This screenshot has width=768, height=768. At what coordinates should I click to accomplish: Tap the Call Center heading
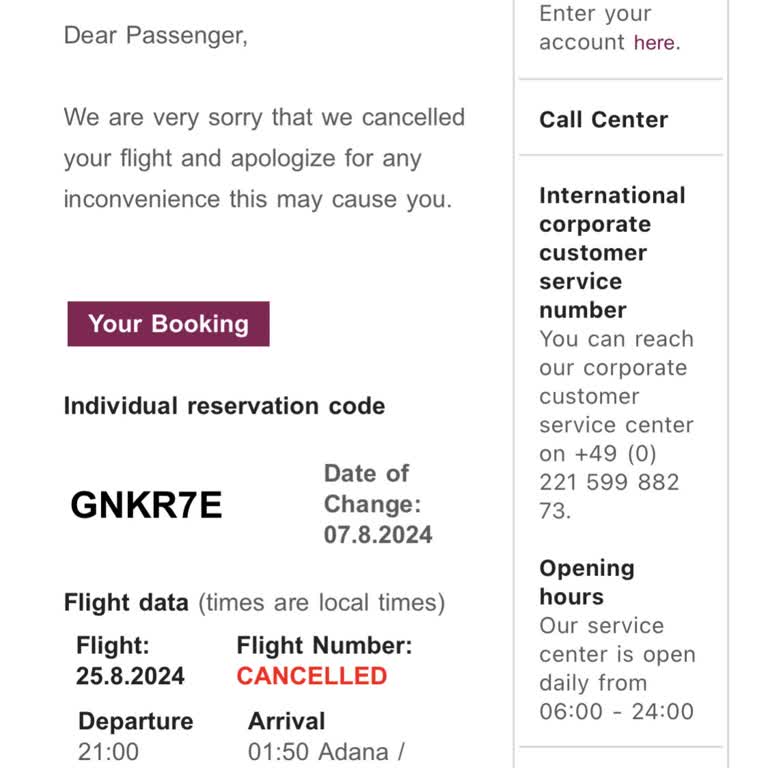click(x=603, y=120)
